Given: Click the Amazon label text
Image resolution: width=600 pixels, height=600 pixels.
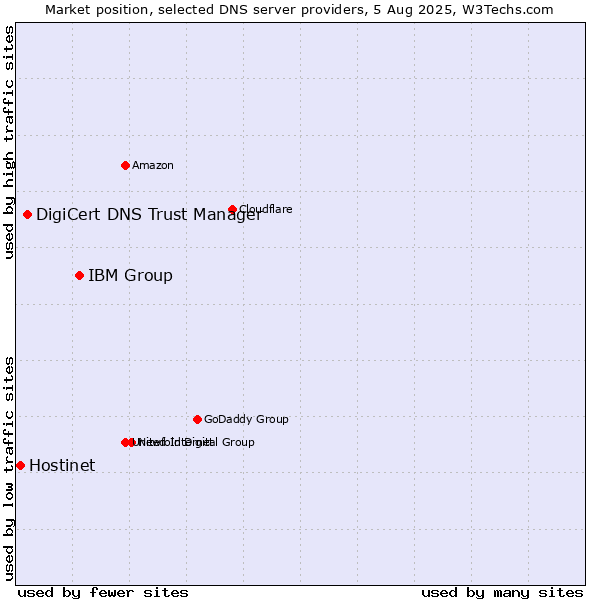Looking at the screenshot, I should click(x=153, y=165).
